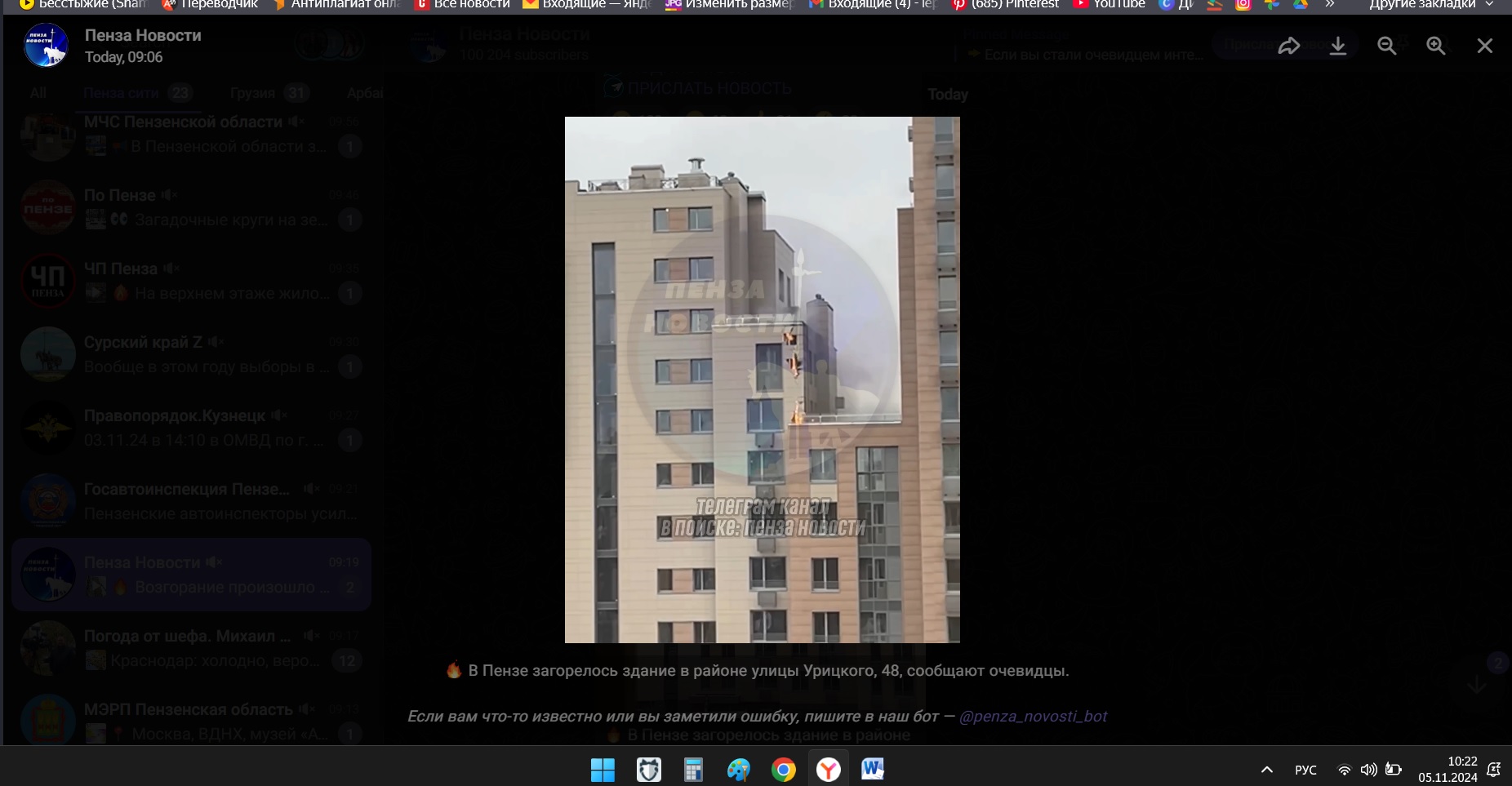Open the @penza_novosti_bot link
The image size is (1512, 786).
coord(1033,716)
